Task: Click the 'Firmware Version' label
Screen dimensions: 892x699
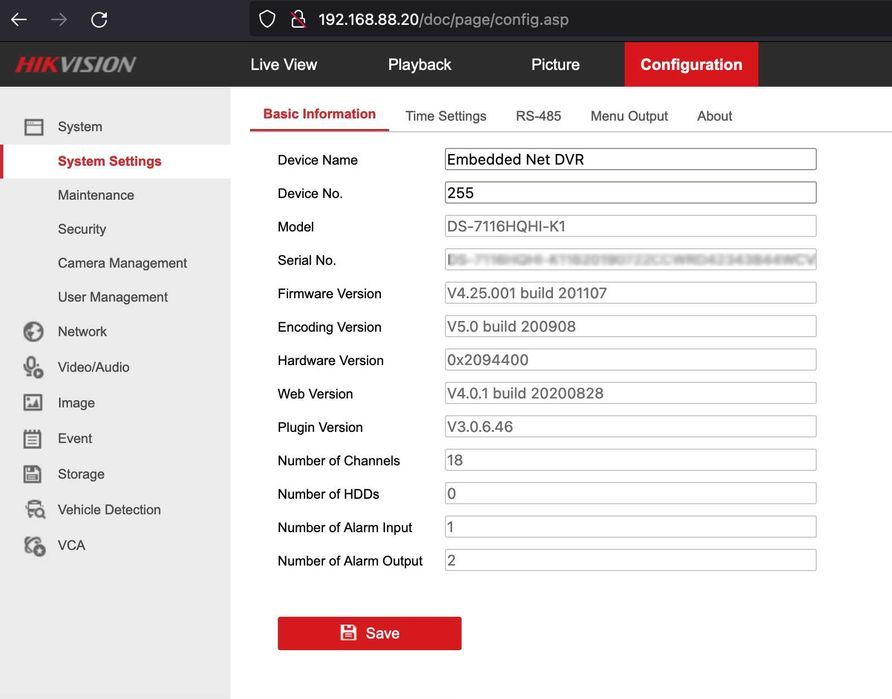Action: pos(329,294)
